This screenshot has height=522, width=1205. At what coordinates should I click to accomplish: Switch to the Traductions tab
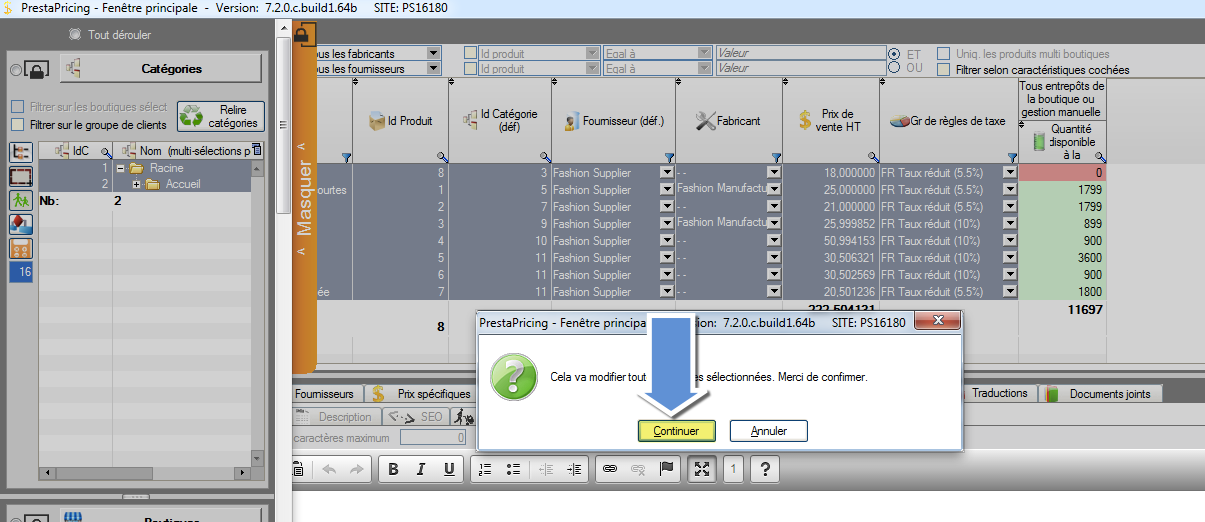pyautogui.click(x=997, y=394)
